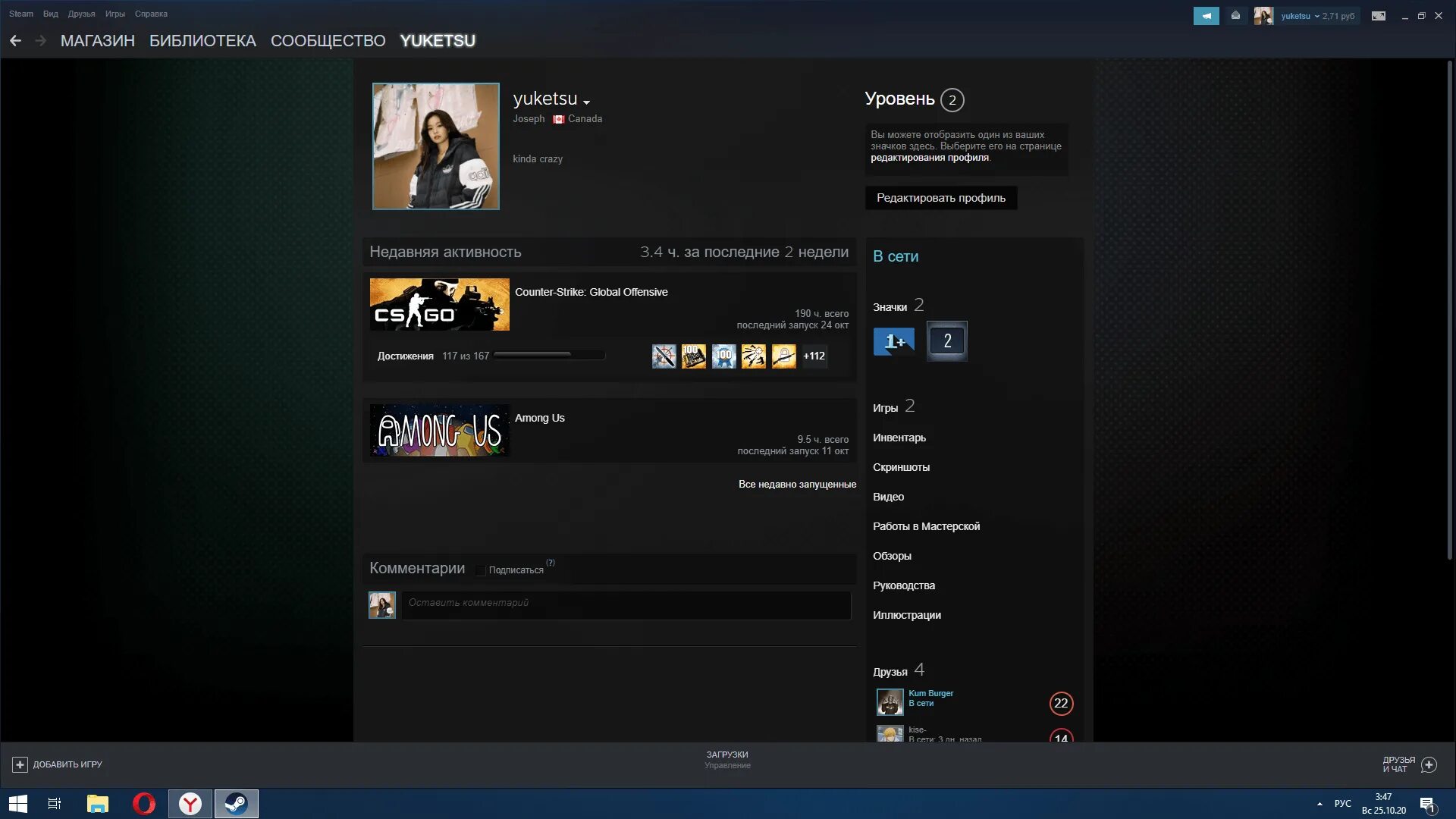
Task: Expand the yuketsu profile name dropdown arrow
Action: 586,102
